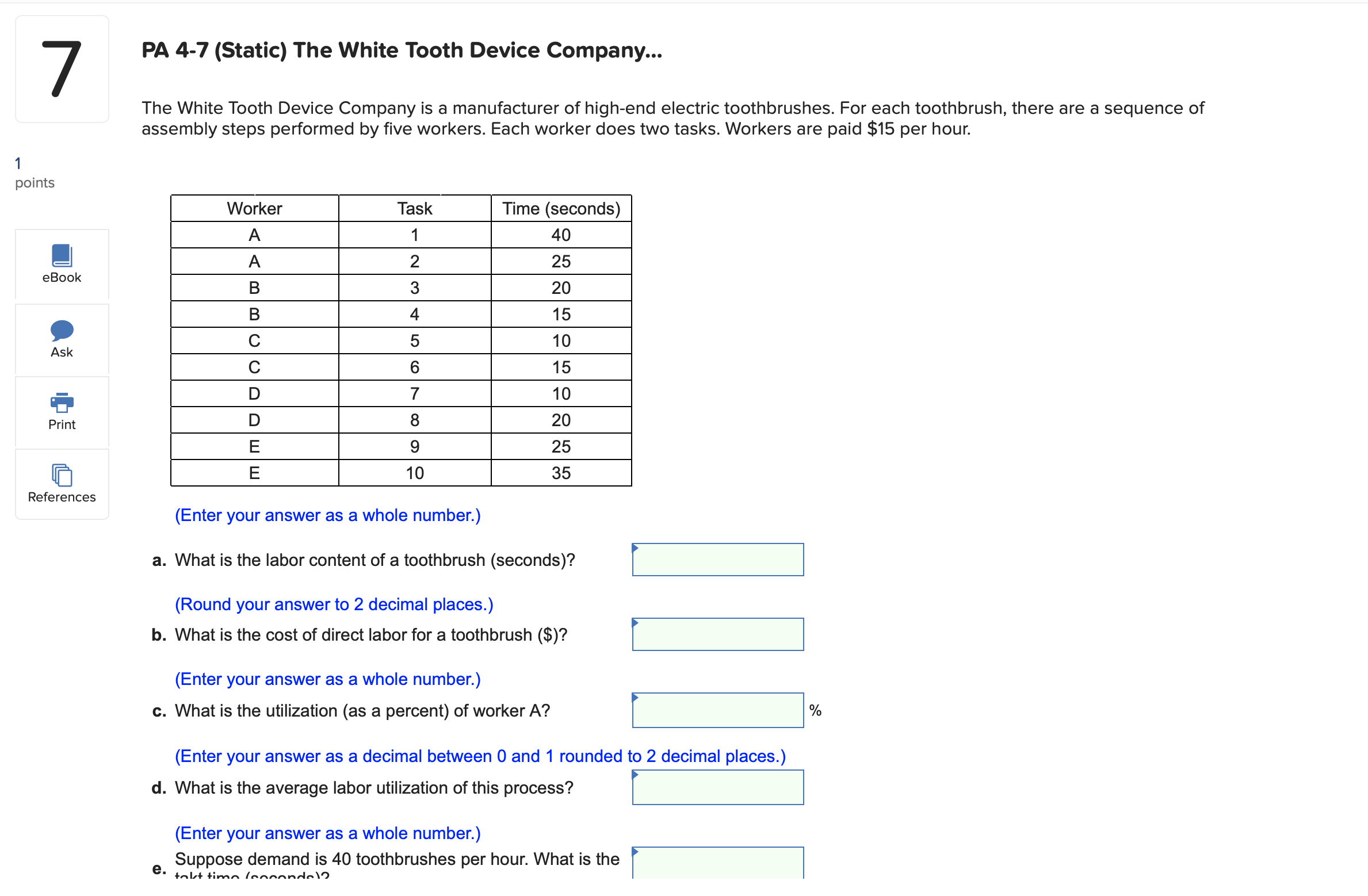Image resolution: width=1368 pixels, height=896 pixels.
Task: Click the blue marker on the takt time field
Action: click(636, 850)
